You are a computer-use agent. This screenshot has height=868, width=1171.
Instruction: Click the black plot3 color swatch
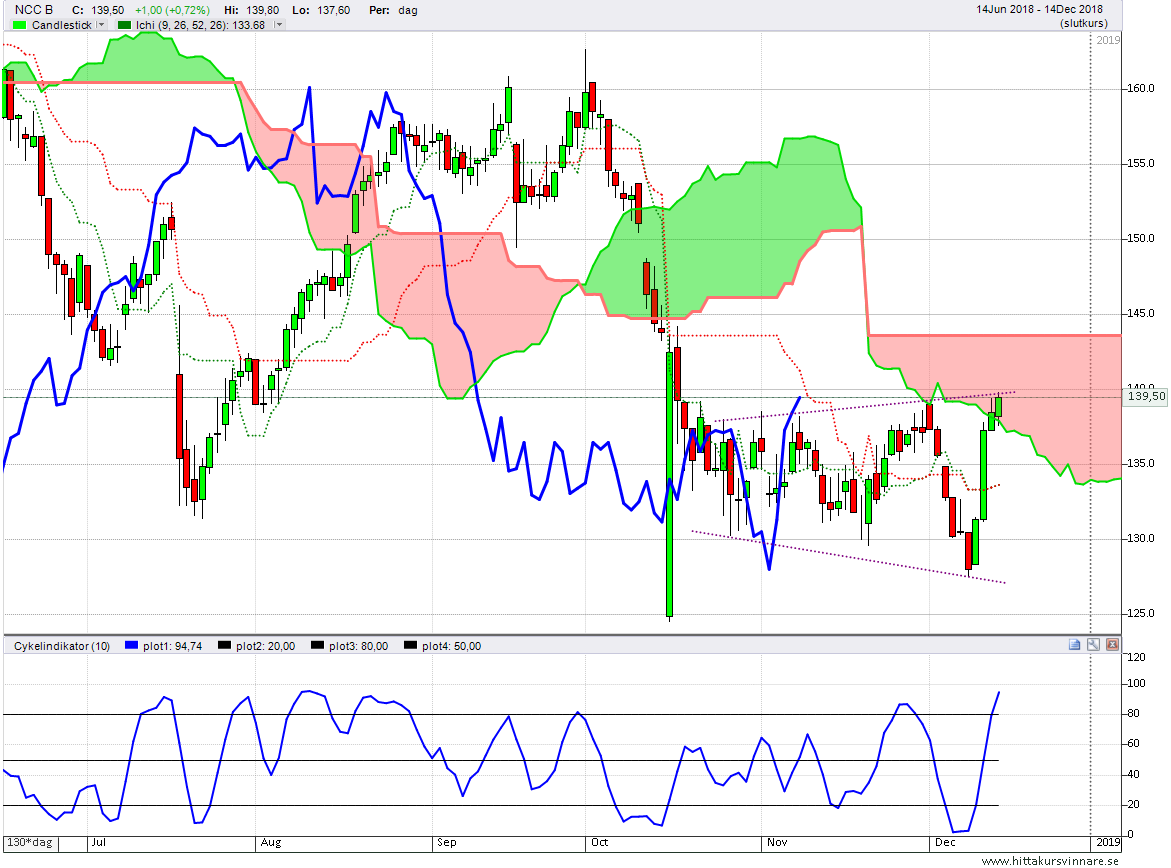(x=317, y=645)
